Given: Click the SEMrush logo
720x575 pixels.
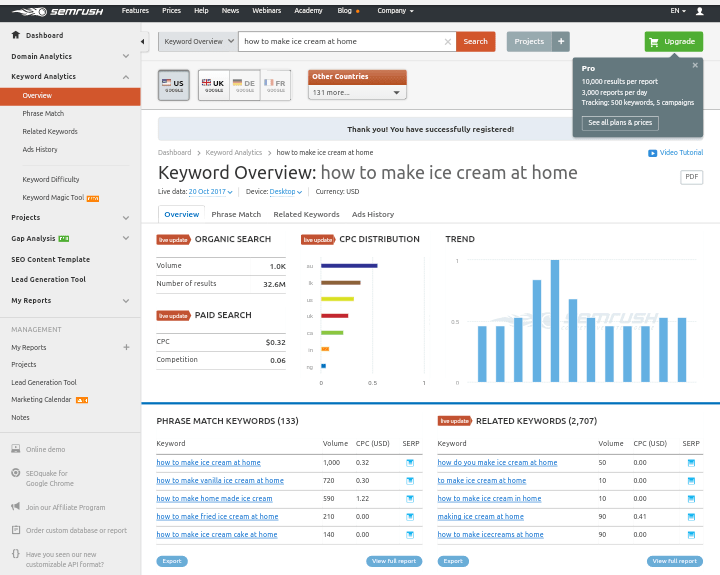Looking at the screenshot, I should pos(58,11).
